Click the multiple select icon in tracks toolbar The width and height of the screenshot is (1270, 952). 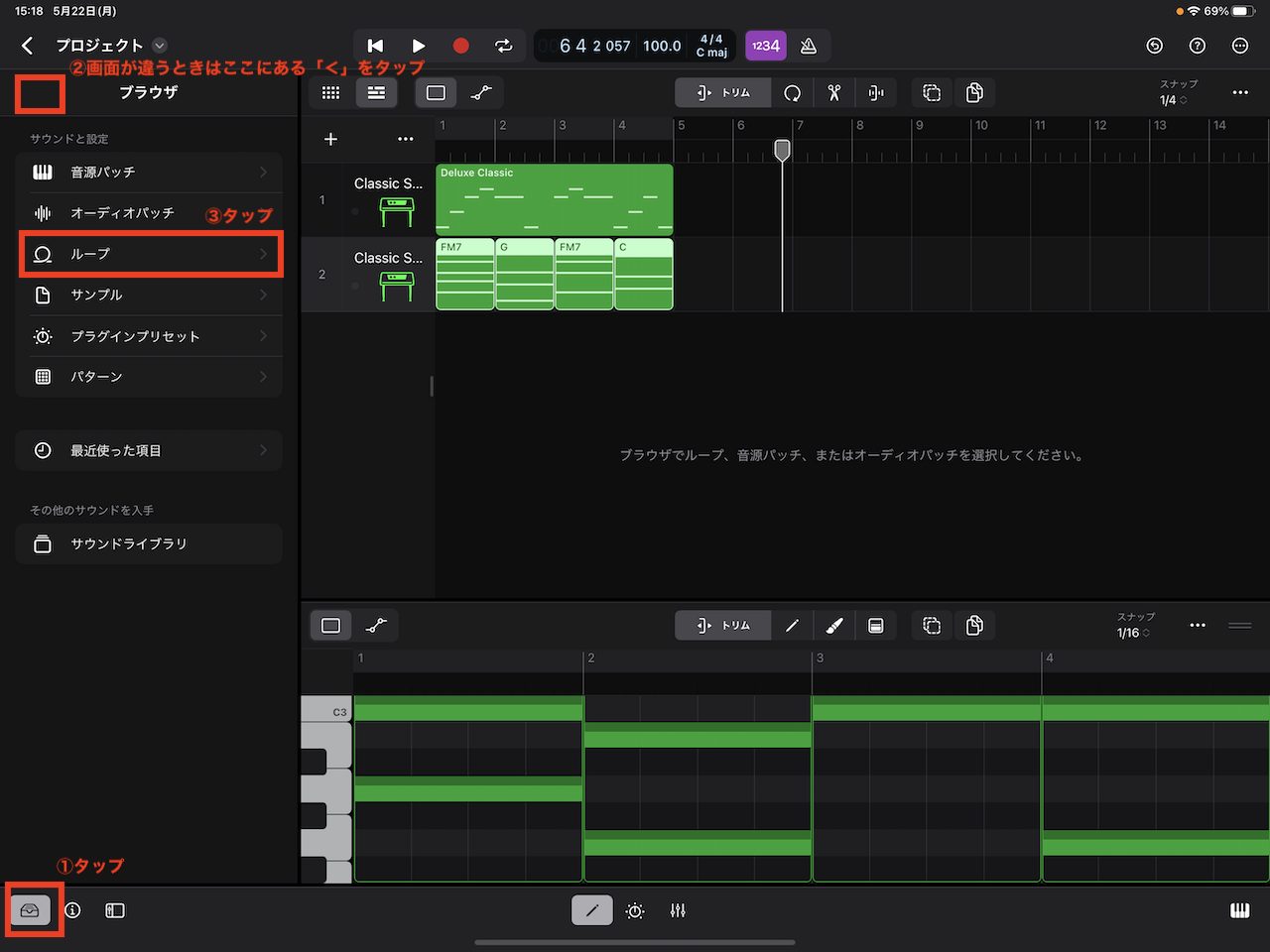932,92
